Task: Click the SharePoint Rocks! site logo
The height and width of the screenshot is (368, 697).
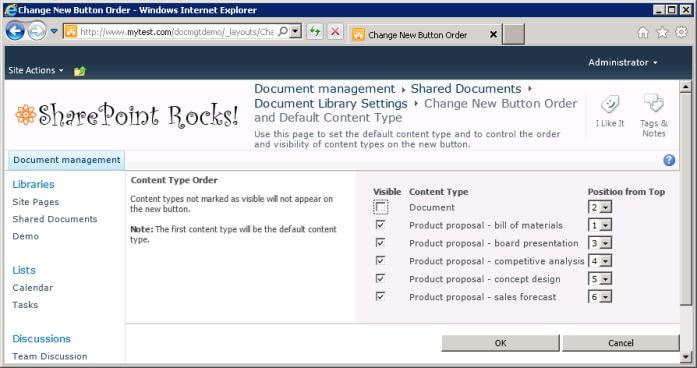Action: coord(127,115)
